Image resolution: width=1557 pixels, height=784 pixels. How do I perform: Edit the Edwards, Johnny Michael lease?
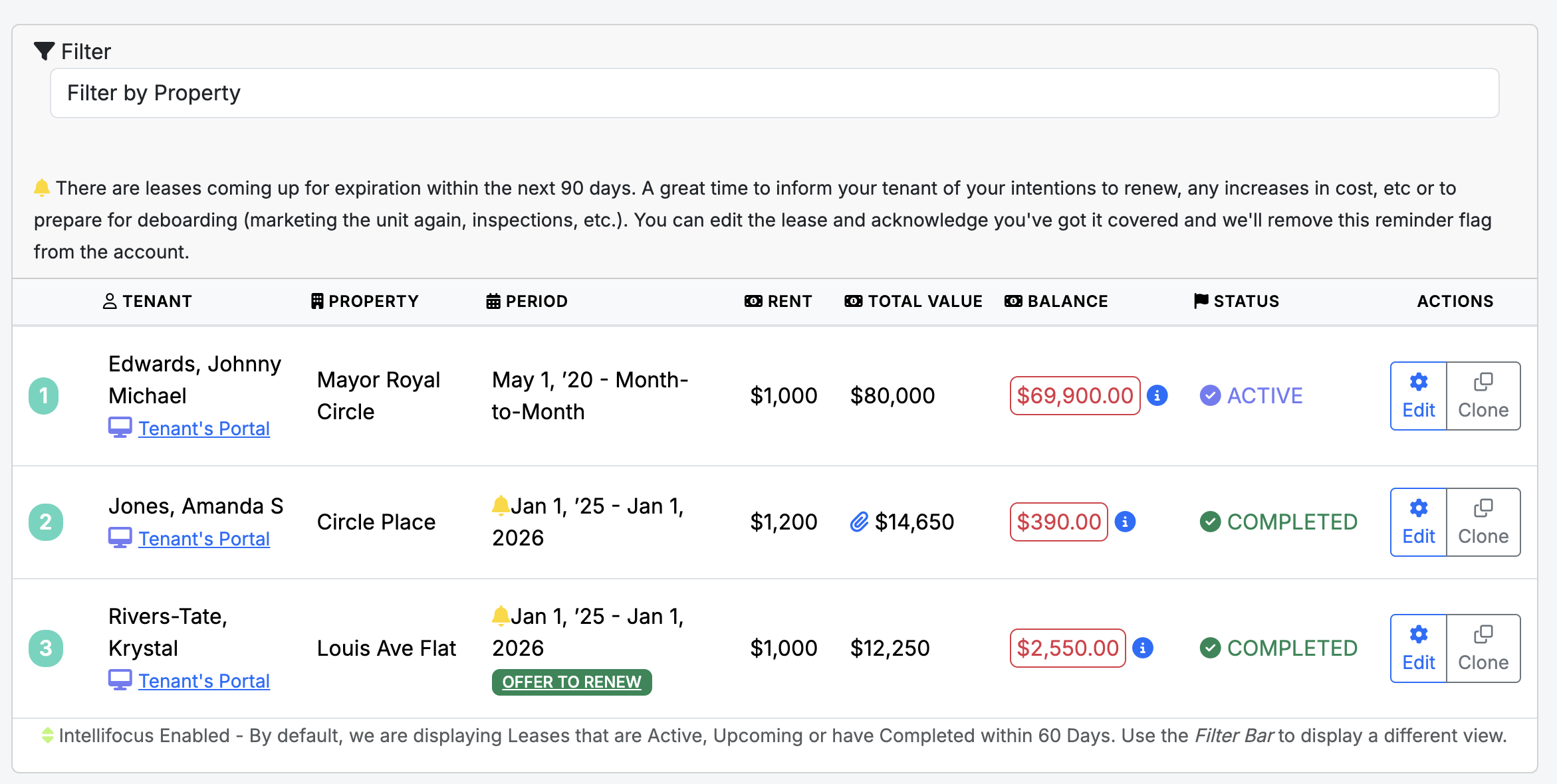click(1418, 396)
